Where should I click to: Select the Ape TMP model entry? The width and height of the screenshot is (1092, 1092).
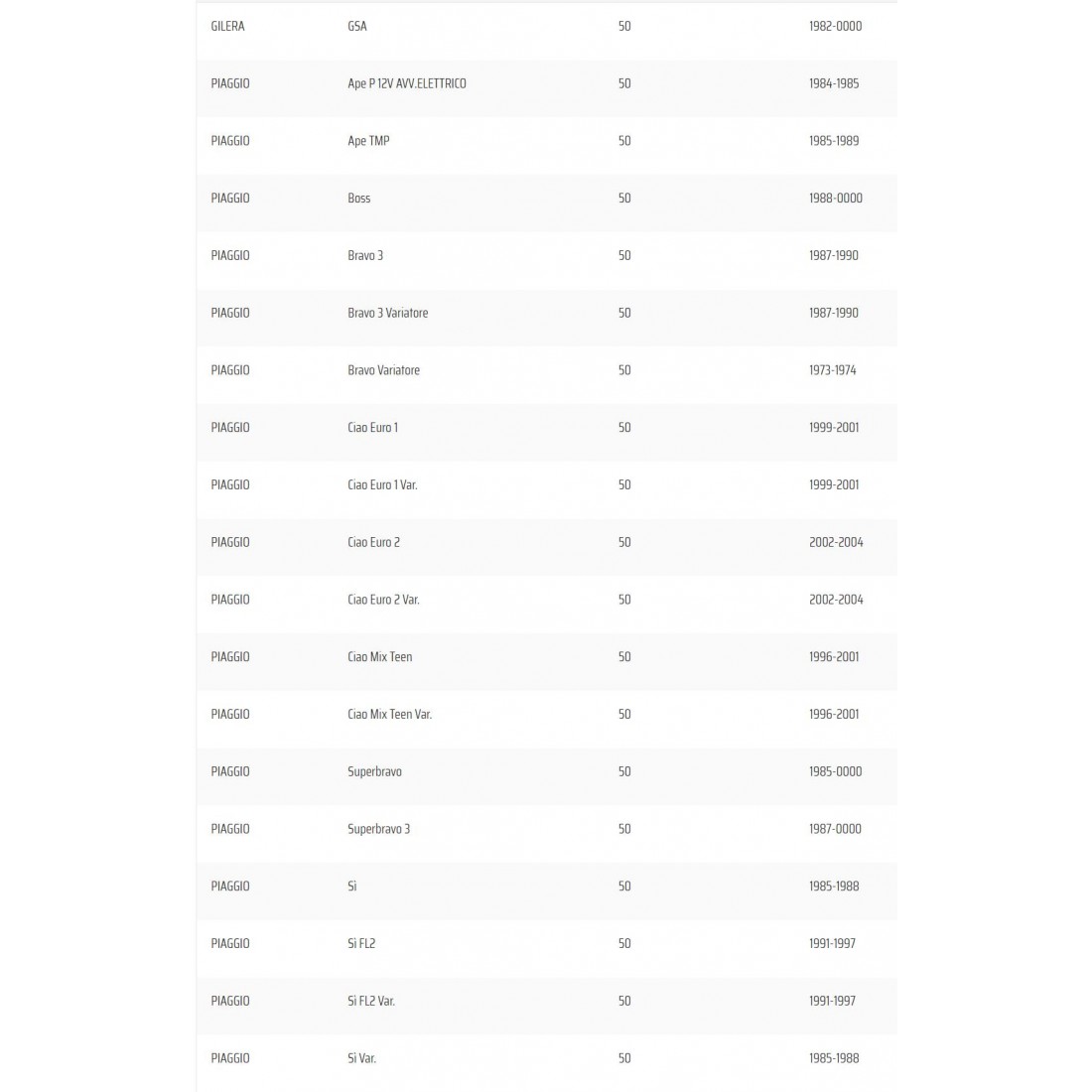[x=368, y=141]
